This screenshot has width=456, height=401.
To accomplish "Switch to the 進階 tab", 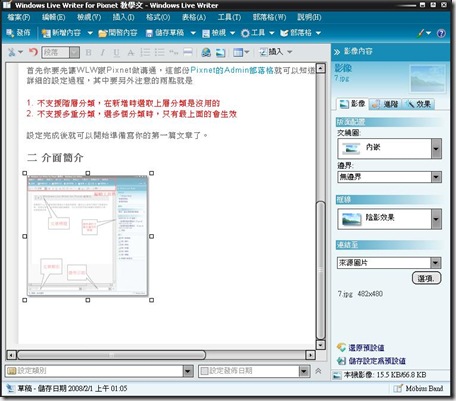I will tap(385, 104).
